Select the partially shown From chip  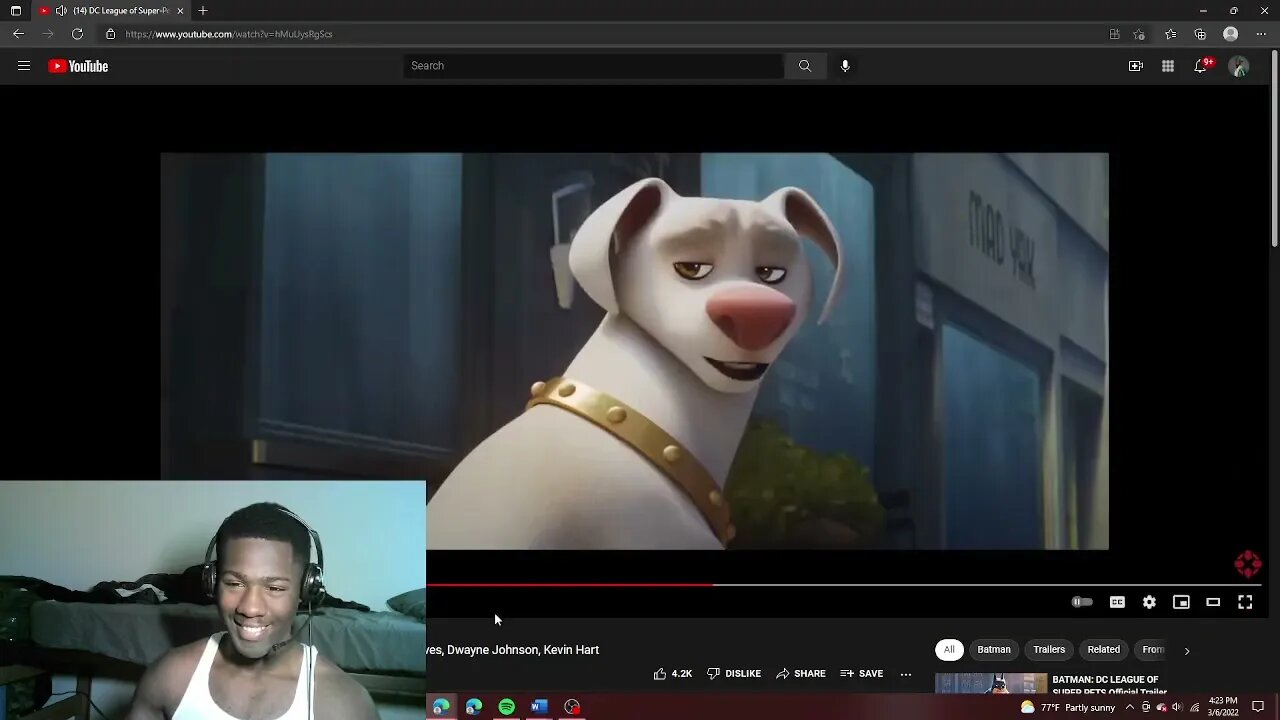pyautogui.click(x=1152, y=650)
